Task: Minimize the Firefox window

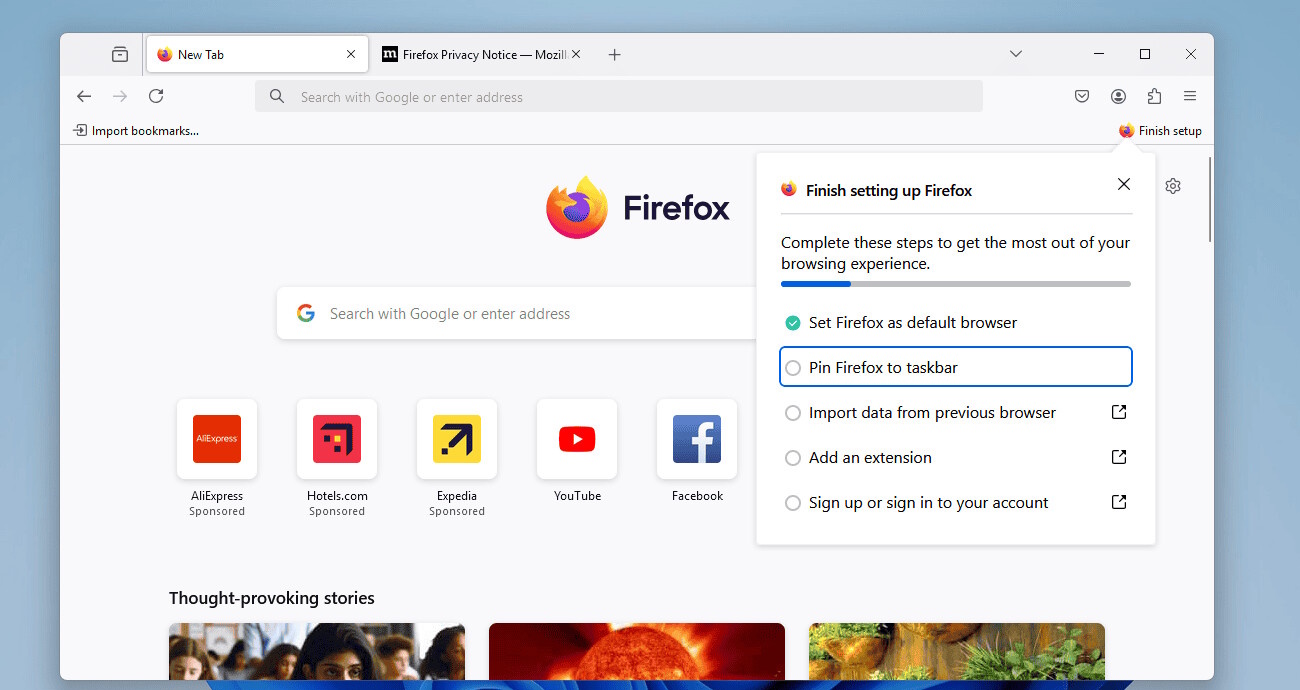Action: point(1099,54)
